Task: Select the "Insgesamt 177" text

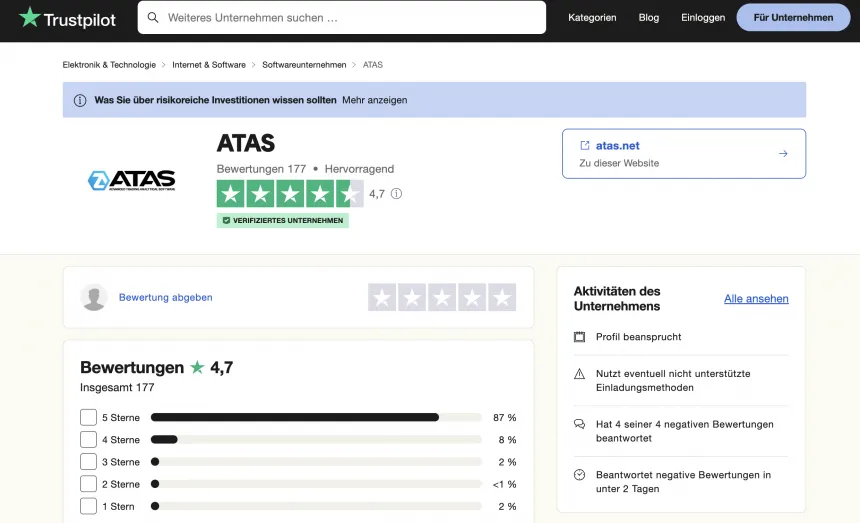Action: tap(117, 388)
